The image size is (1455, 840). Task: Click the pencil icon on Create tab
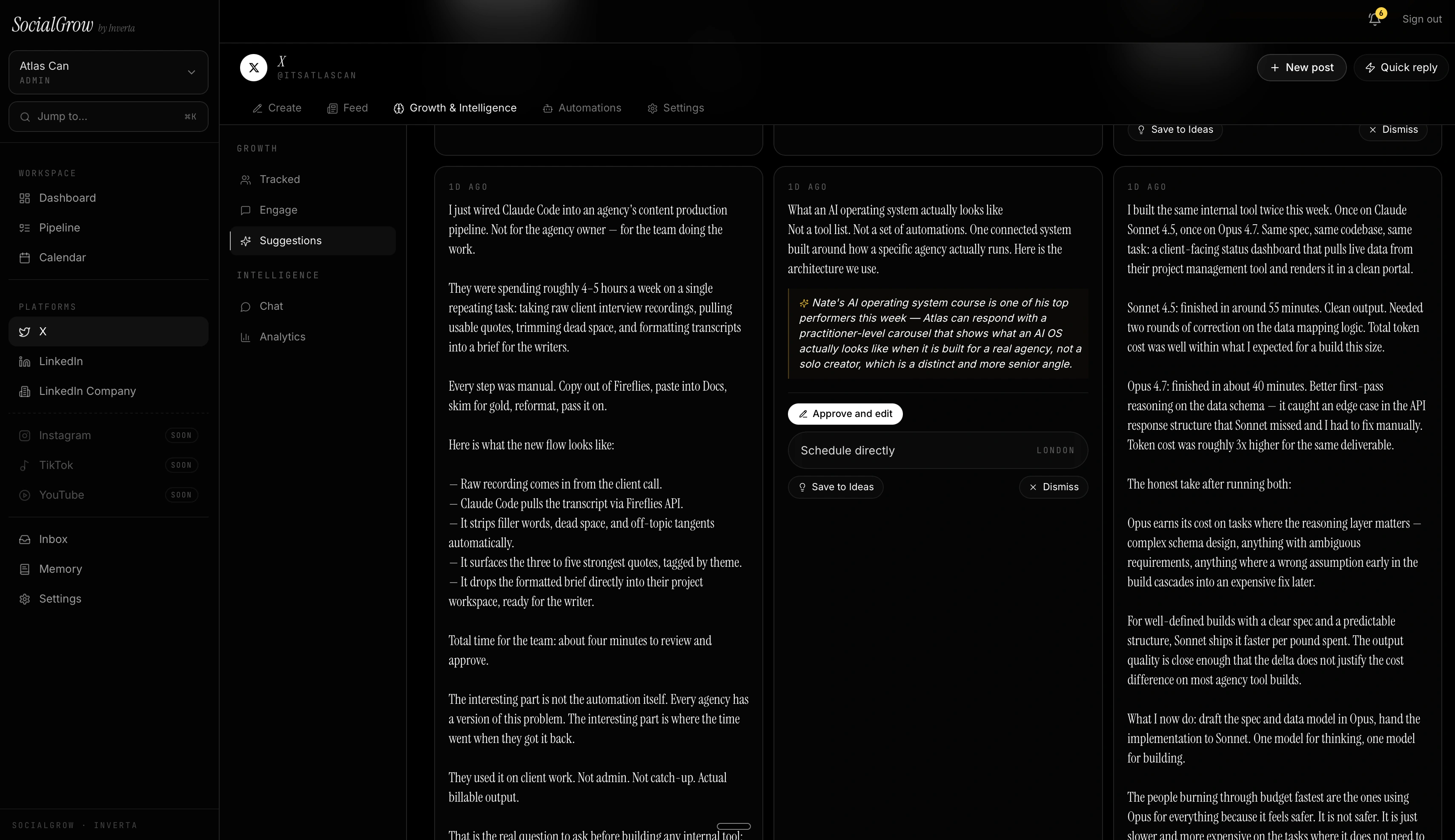pyautogui.click(x=258, y=109)
